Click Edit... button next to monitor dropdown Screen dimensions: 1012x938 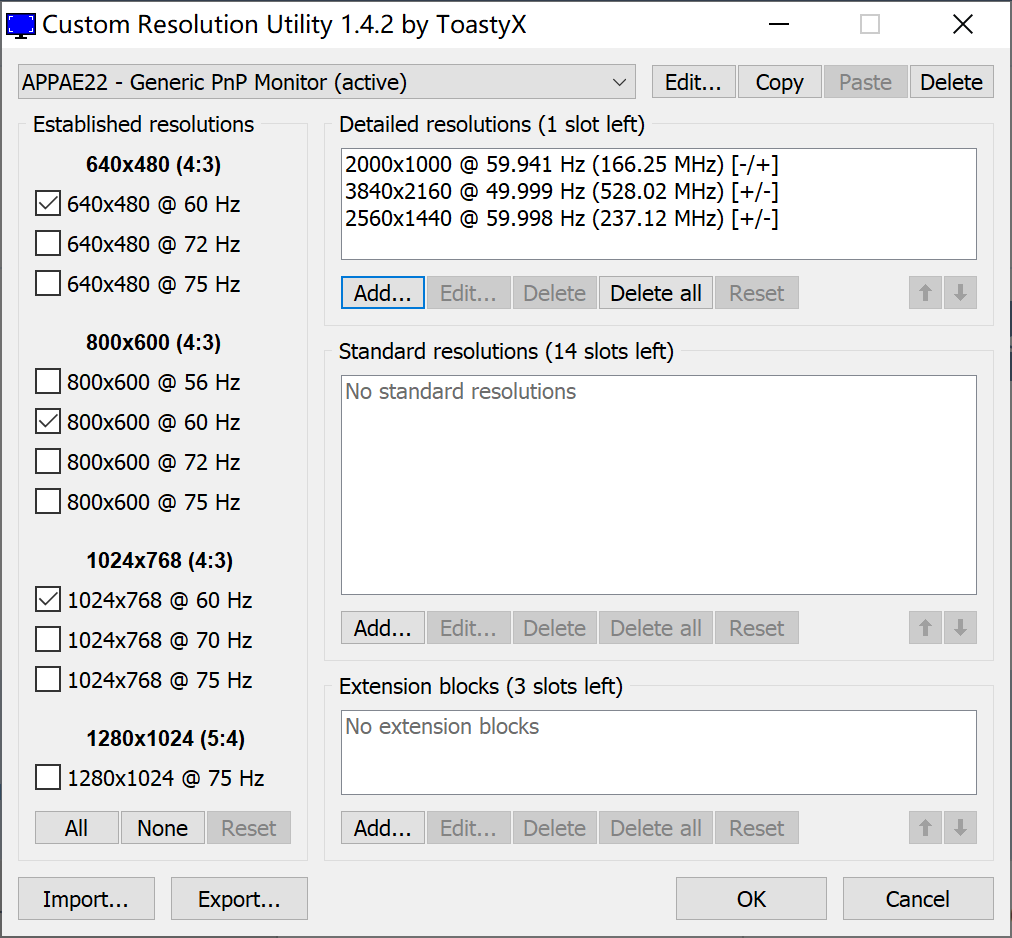coord(693,82)
